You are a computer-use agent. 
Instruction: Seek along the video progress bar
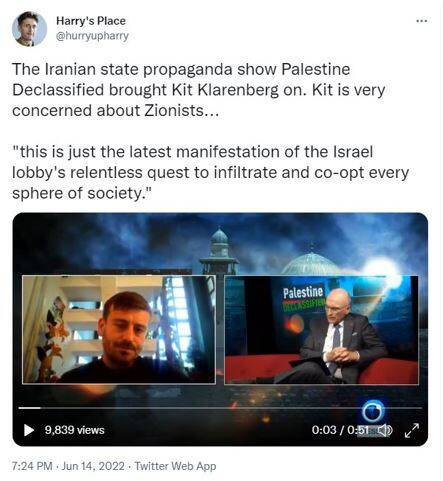220,408
